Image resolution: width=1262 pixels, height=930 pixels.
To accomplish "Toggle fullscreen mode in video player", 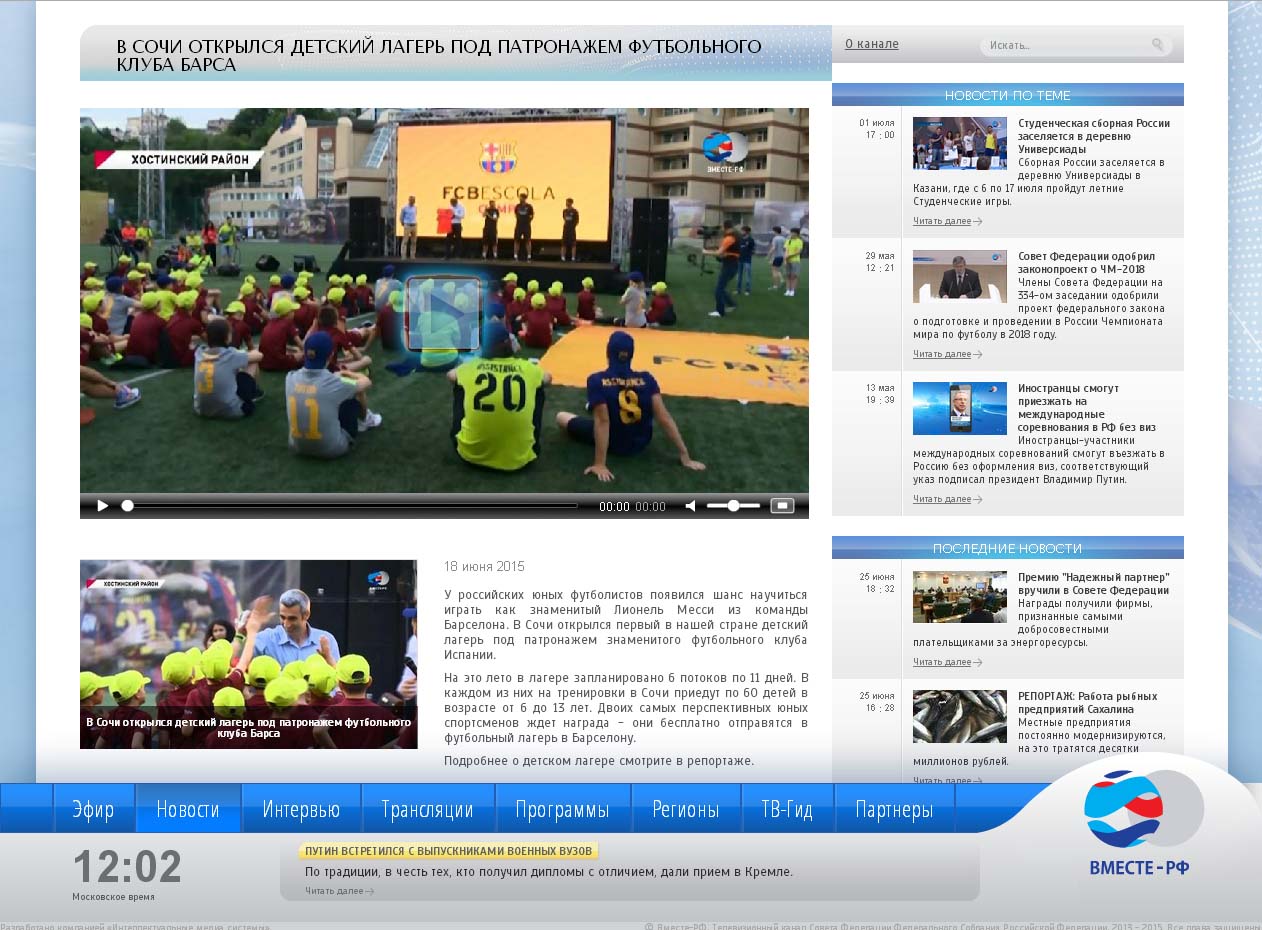I will [782, 506].
